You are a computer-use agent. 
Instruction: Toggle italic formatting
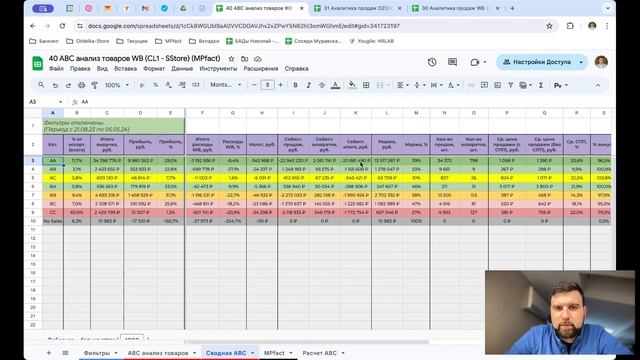(x=309, y=85)
